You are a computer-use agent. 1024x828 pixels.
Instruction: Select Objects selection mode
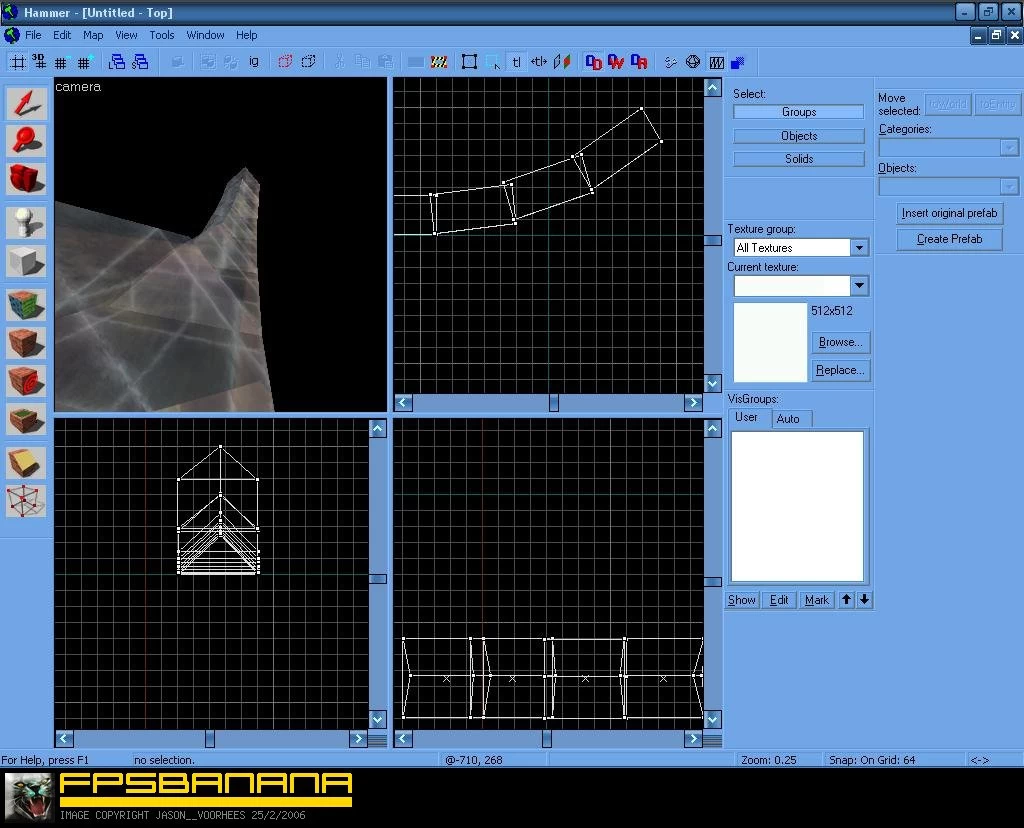799,136
